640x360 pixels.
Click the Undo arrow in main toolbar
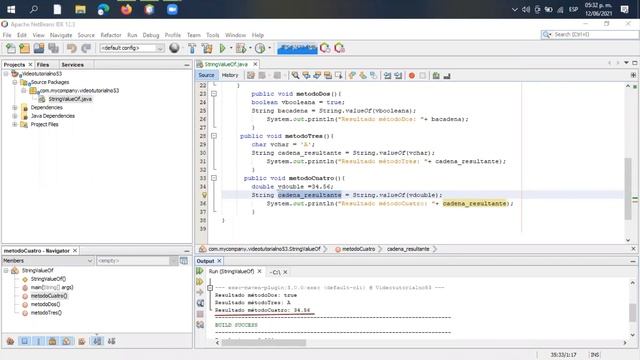tap(72, 48)
